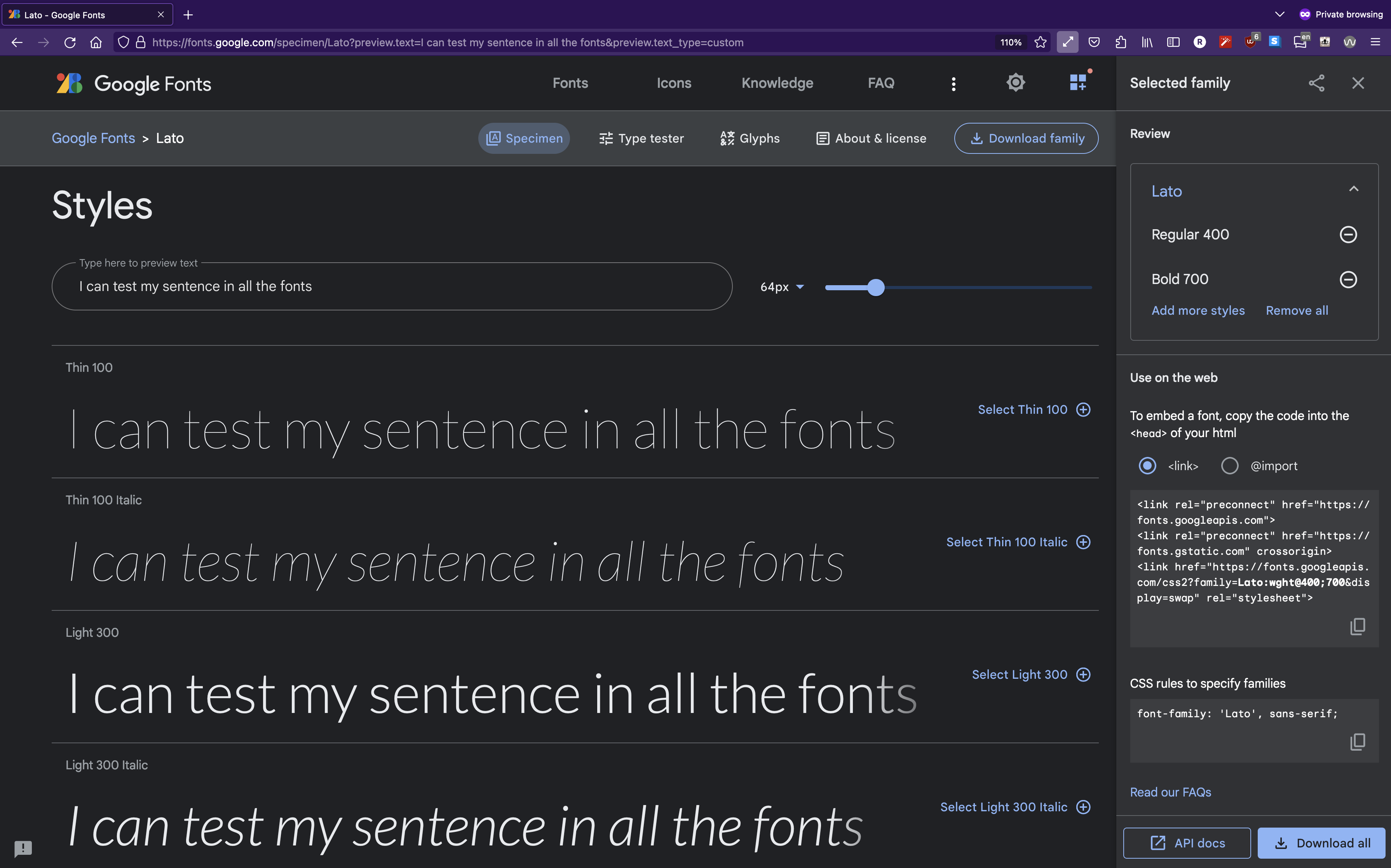The image size is (1391, 868).
Task: Open the three-dot more options menu
Action: 953,84
